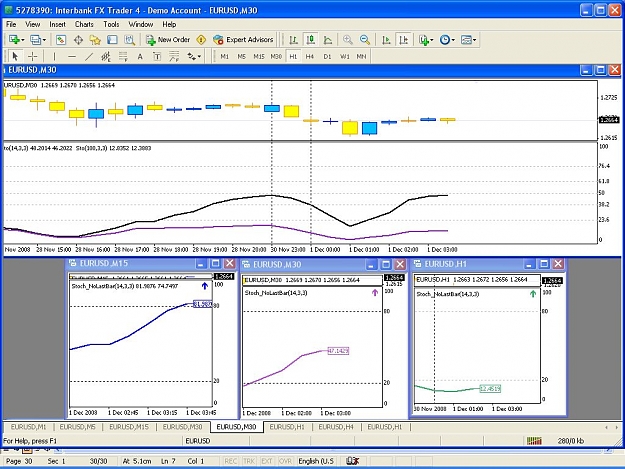The width and height of the screenshot is (625, 469).
Task: Select the Crosshair tool
Action: [33, 57]
